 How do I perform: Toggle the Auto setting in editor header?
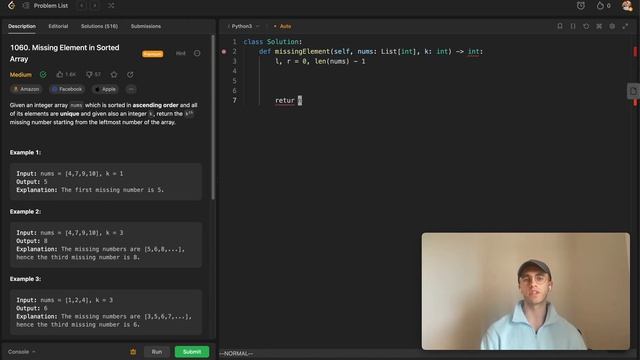point(283,26)
